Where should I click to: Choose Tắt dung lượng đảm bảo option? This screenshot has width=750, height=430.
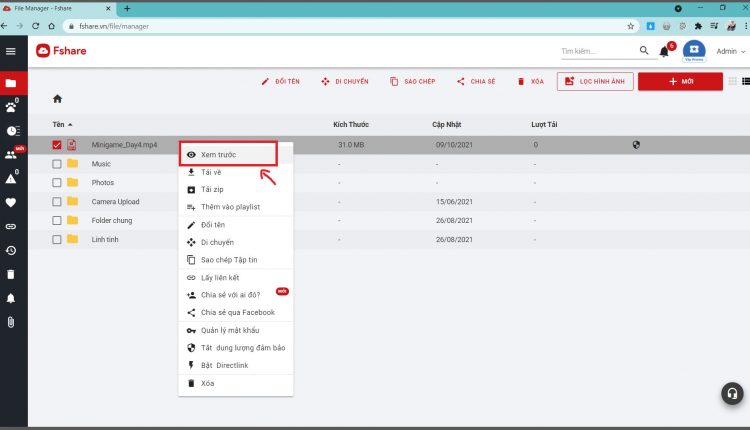235,348
